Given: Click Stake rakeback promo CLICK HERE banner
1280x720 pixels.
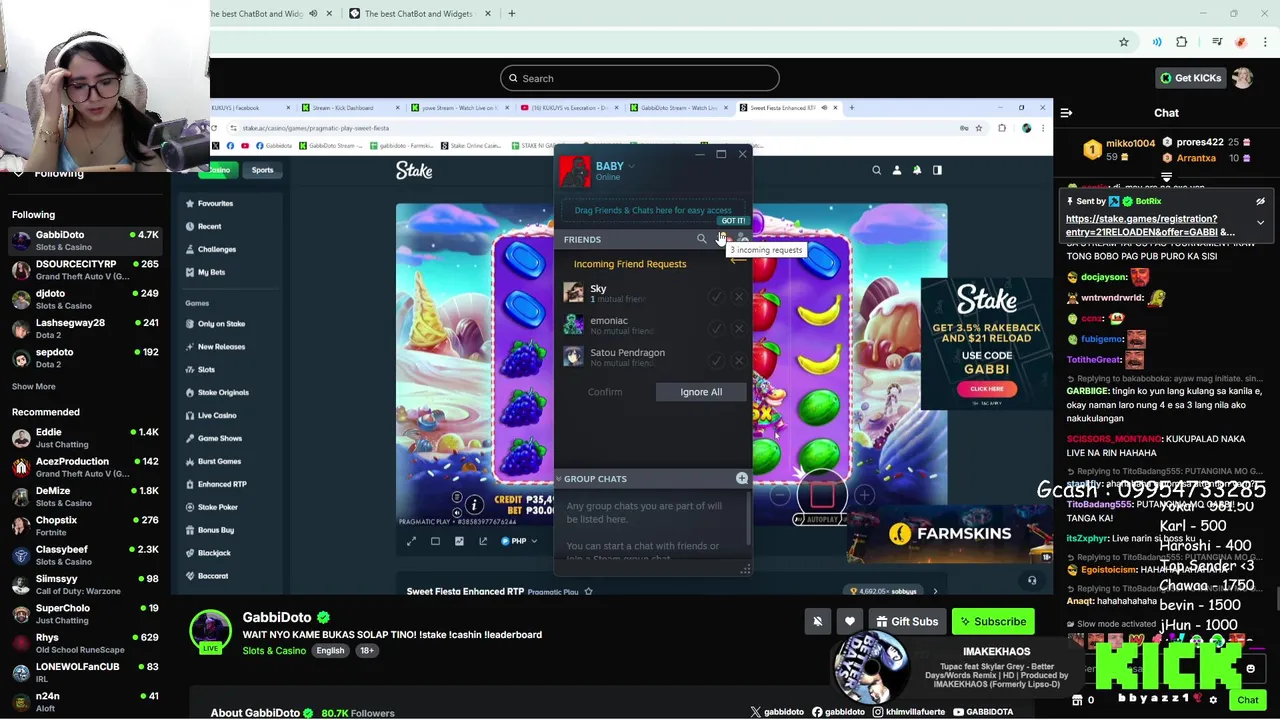Looking at the screenshot, I should tap(986, 389).
